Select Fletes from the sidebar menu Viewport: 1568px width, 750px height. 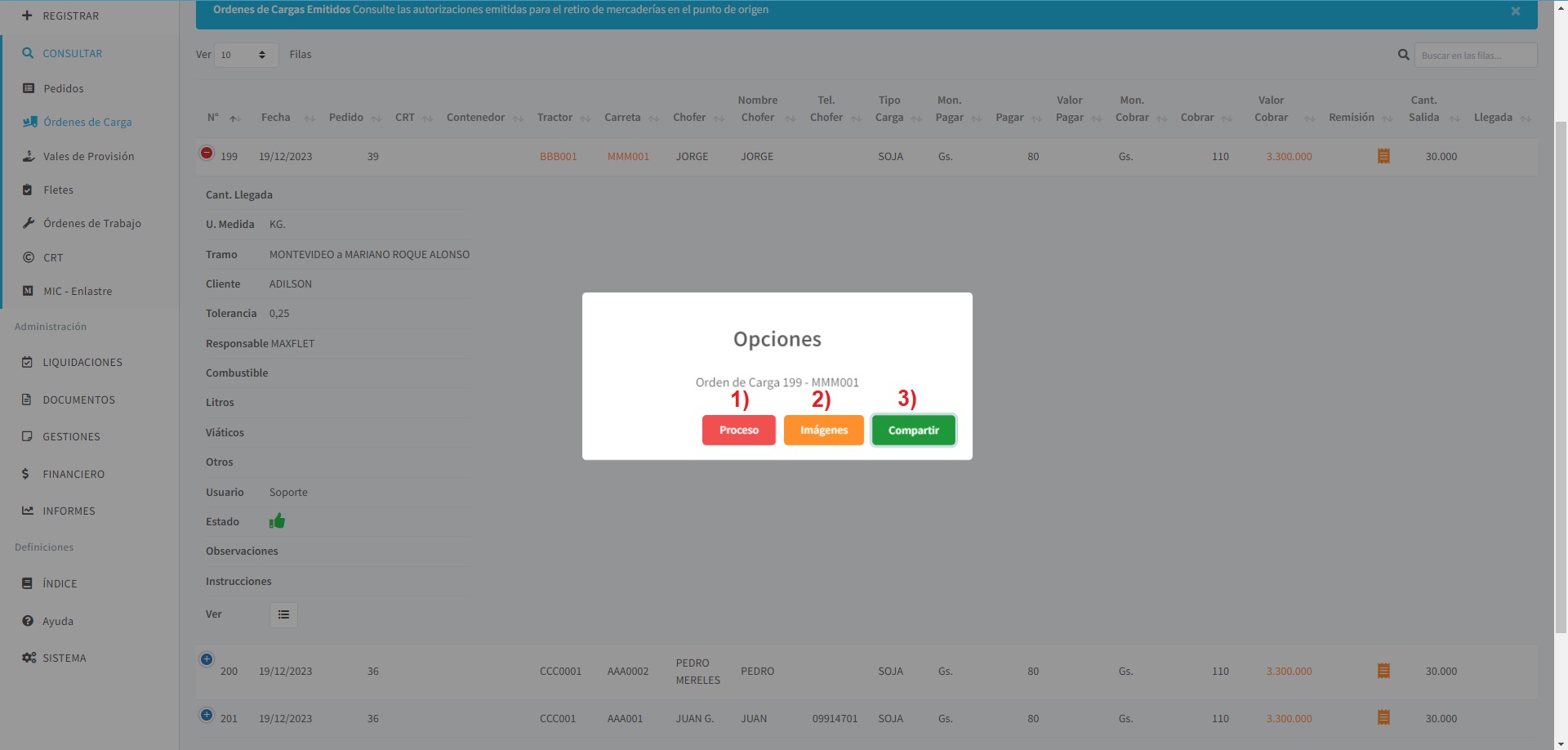58,190
